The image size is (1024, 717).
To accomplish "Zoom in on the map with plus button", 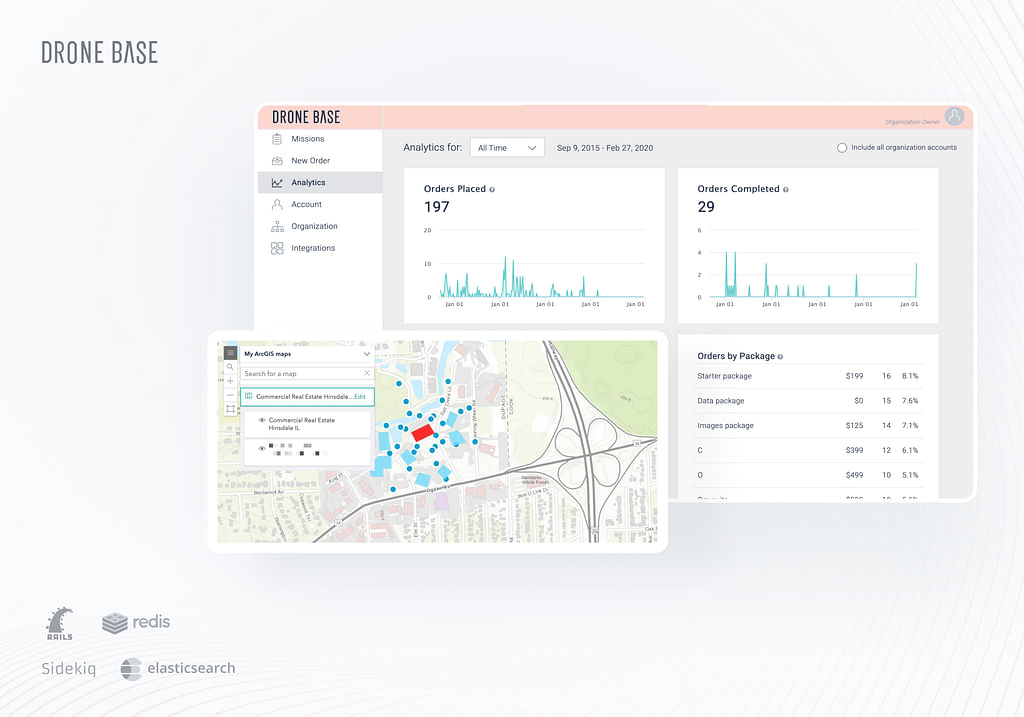I will pos(230,381).
